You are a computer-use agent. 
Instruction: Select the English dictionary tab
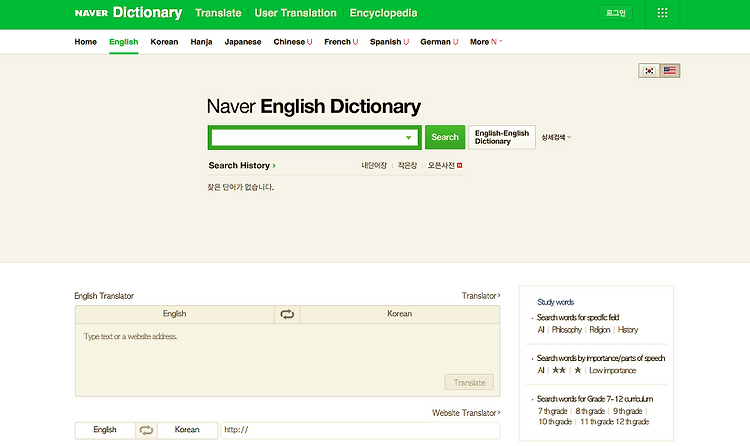point(123,42)
